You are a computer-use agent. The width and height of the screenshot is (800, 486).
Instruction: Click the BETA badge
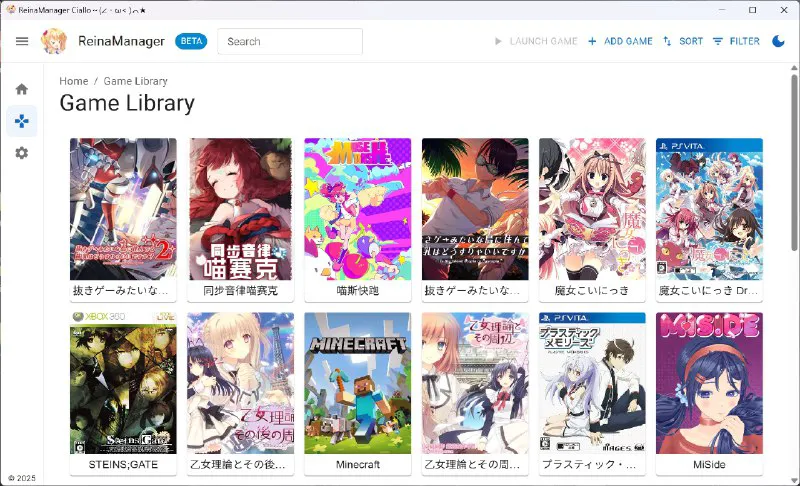191,41
